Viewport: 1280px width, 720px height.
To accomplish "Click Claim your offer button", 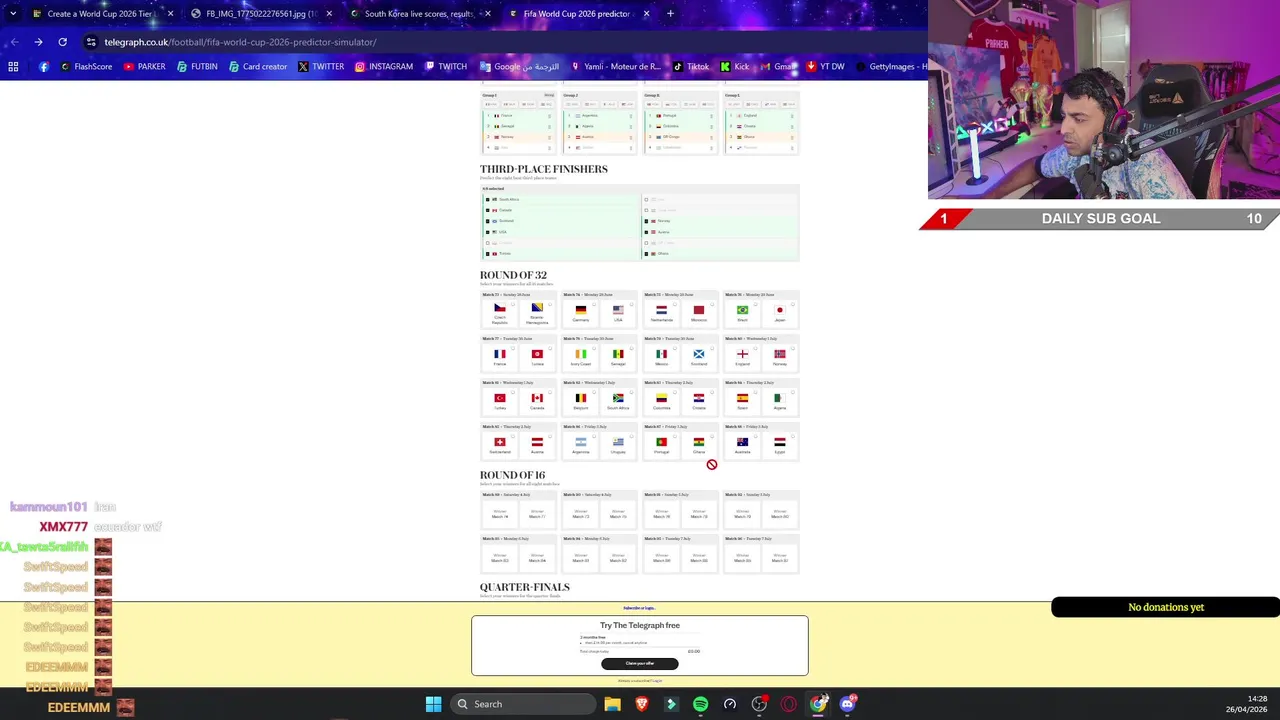I will click(640, 663).
